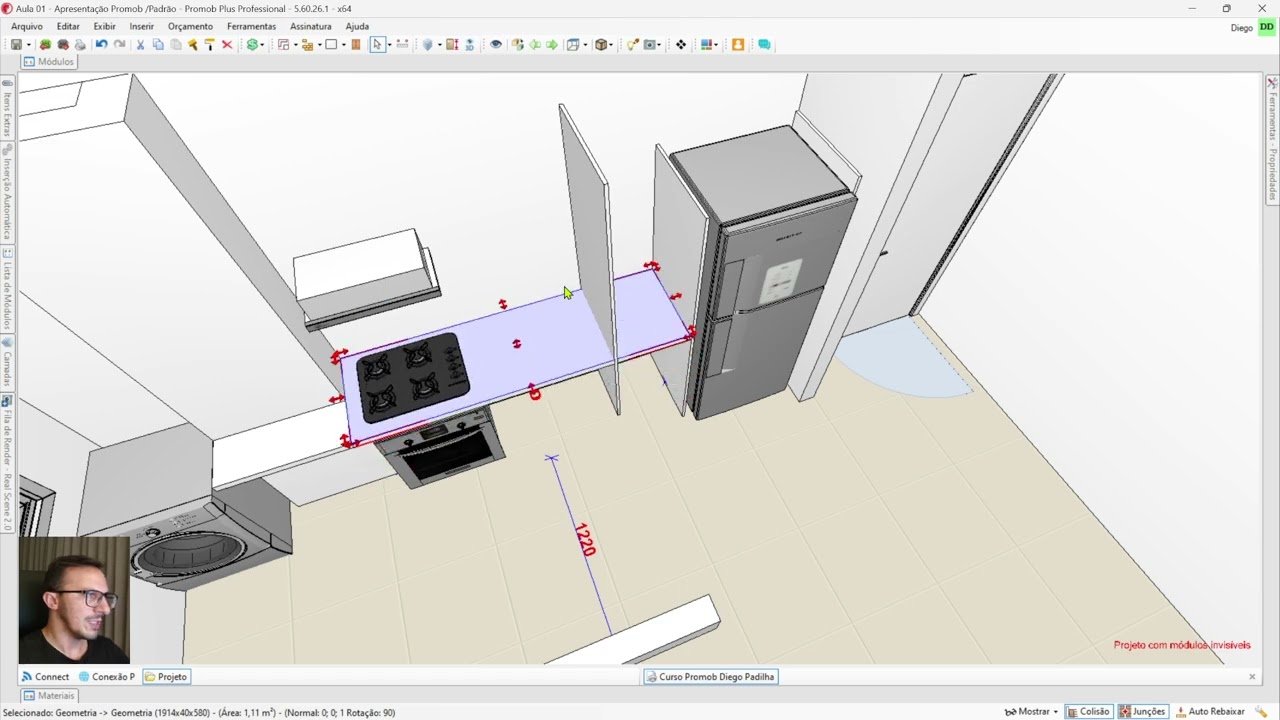
Task: Open the Materiais panel tab
Action: (49, 696)
